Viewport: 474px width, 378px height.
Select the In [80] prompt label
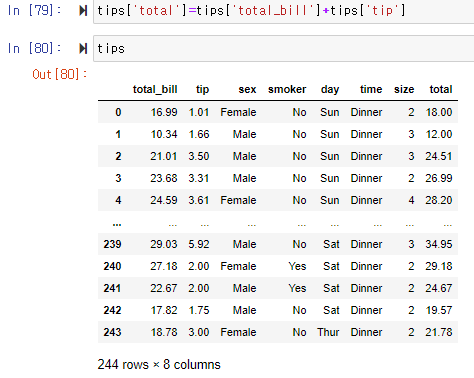(x=34, y=49)
